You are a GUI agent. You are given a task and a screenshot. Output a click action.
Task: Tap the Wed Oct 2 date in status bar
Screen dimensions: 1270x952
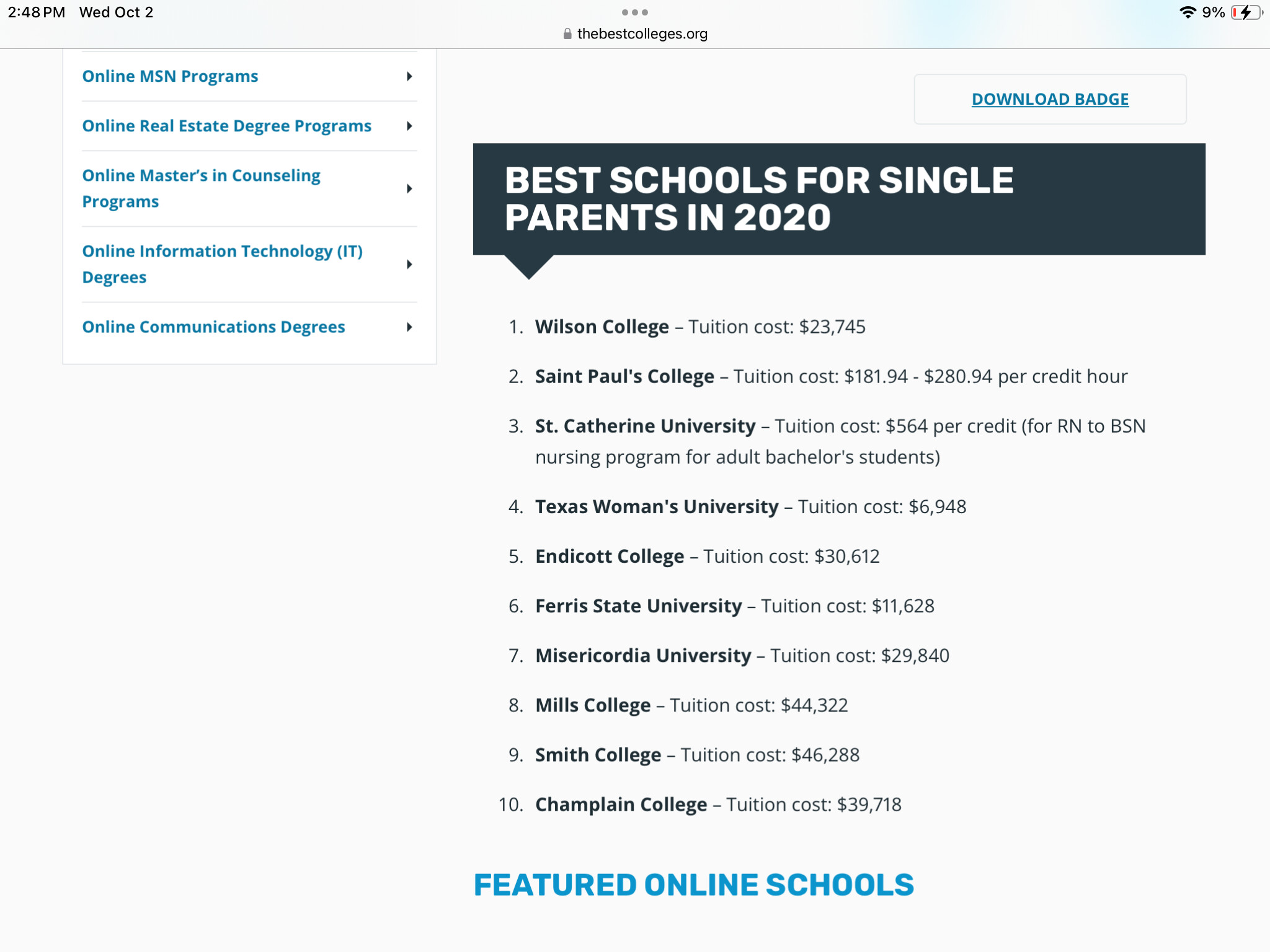[116, 12]
